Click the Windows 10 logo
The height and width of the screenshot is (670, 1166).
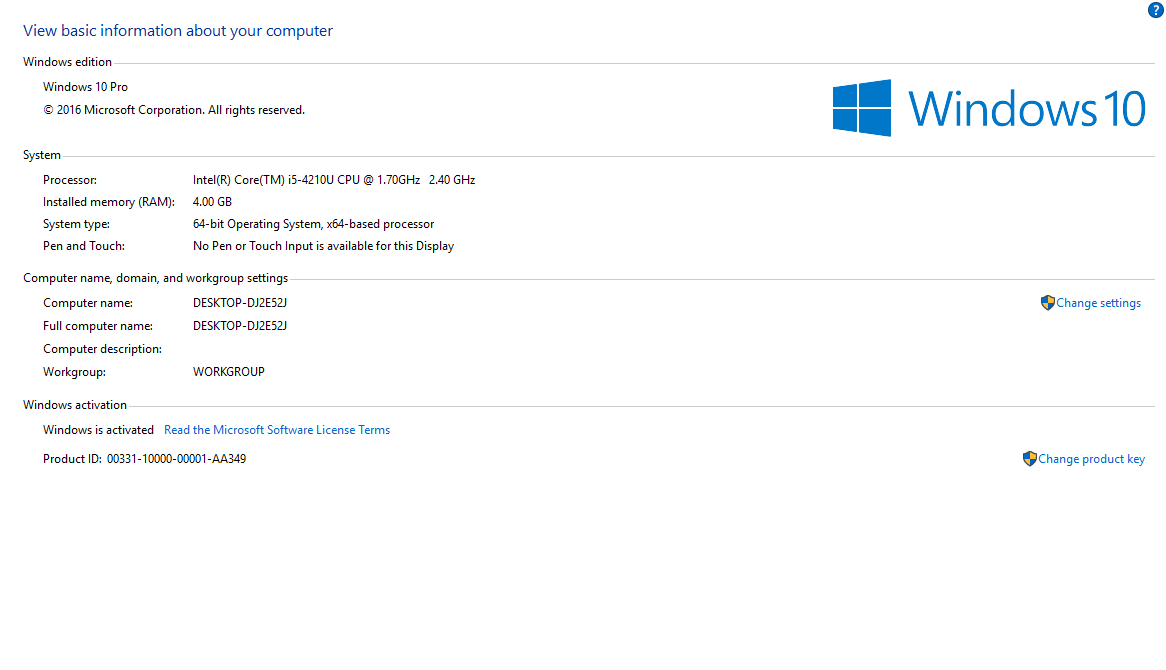988,109
